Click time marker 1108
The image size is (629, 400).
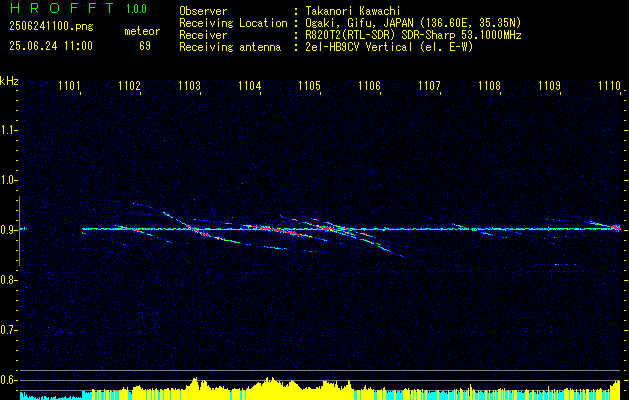489,85
